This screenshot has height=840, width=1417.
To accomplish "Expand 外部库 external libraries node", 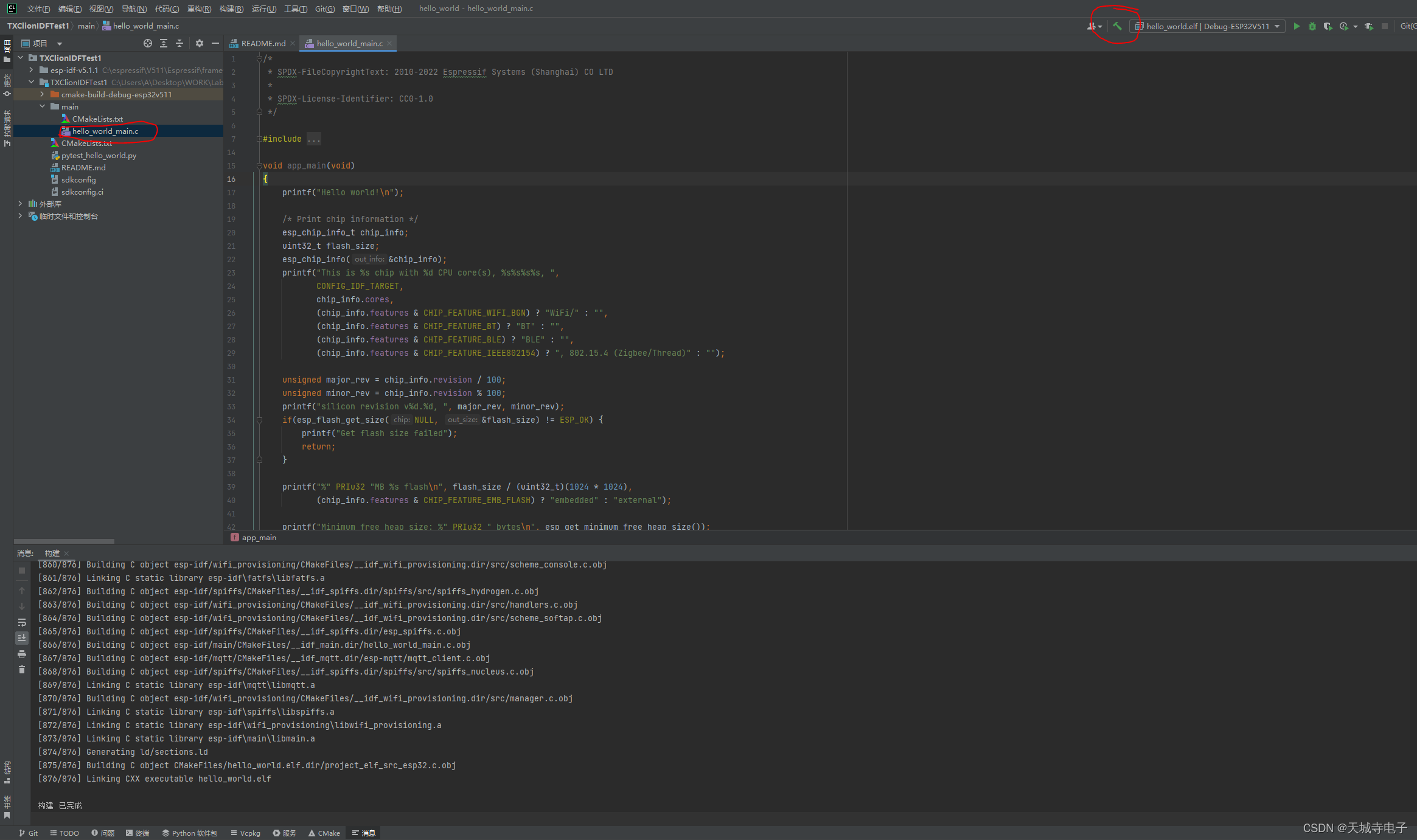I will pyautogui.click(x=21, y=204).
